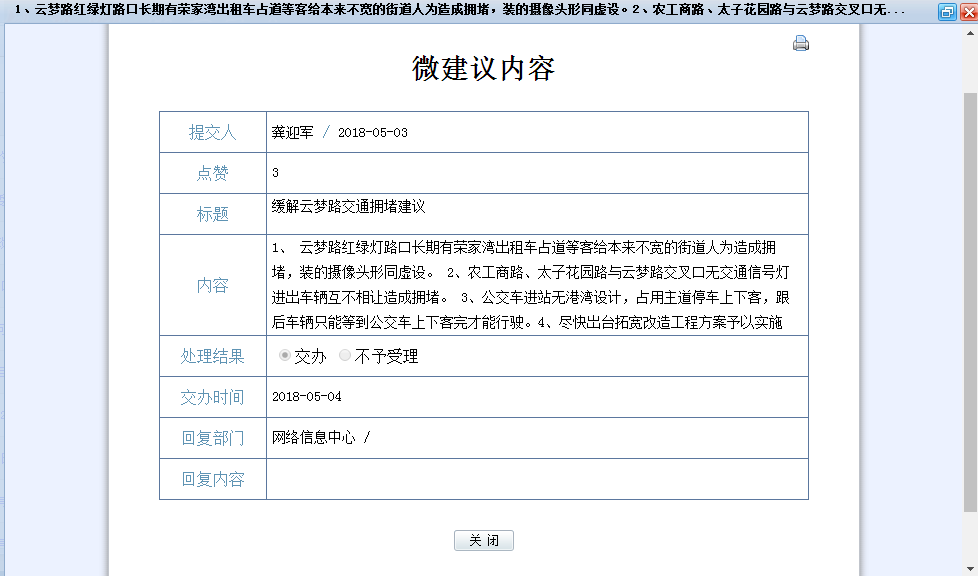Viewport: 978px width, 576px height.
Task: Click the 点赞 count value 3
Action: (276, 173)
